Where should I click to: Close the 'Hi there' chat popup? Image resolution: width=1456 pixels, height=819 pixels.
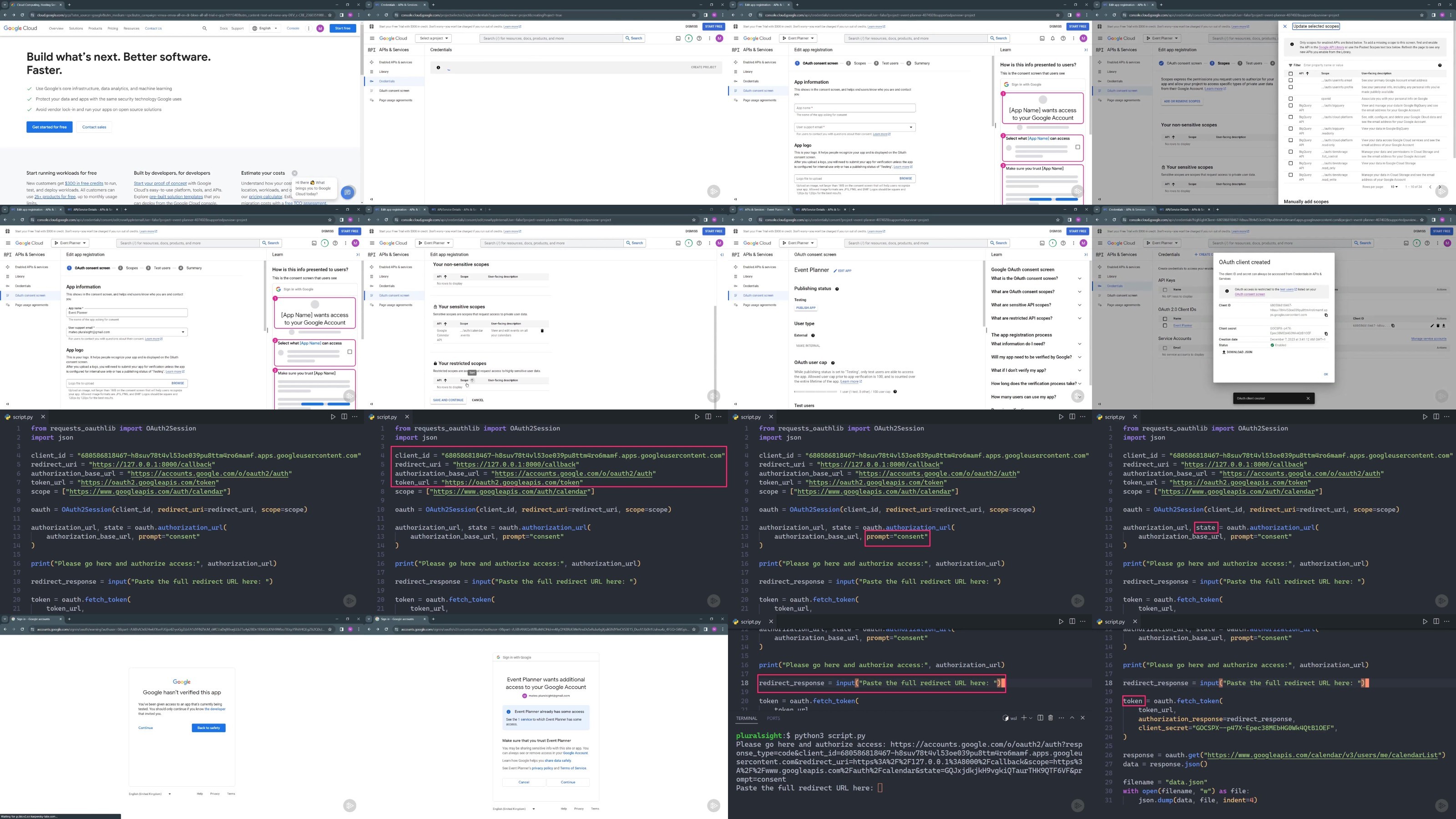[x=294, y=173]
